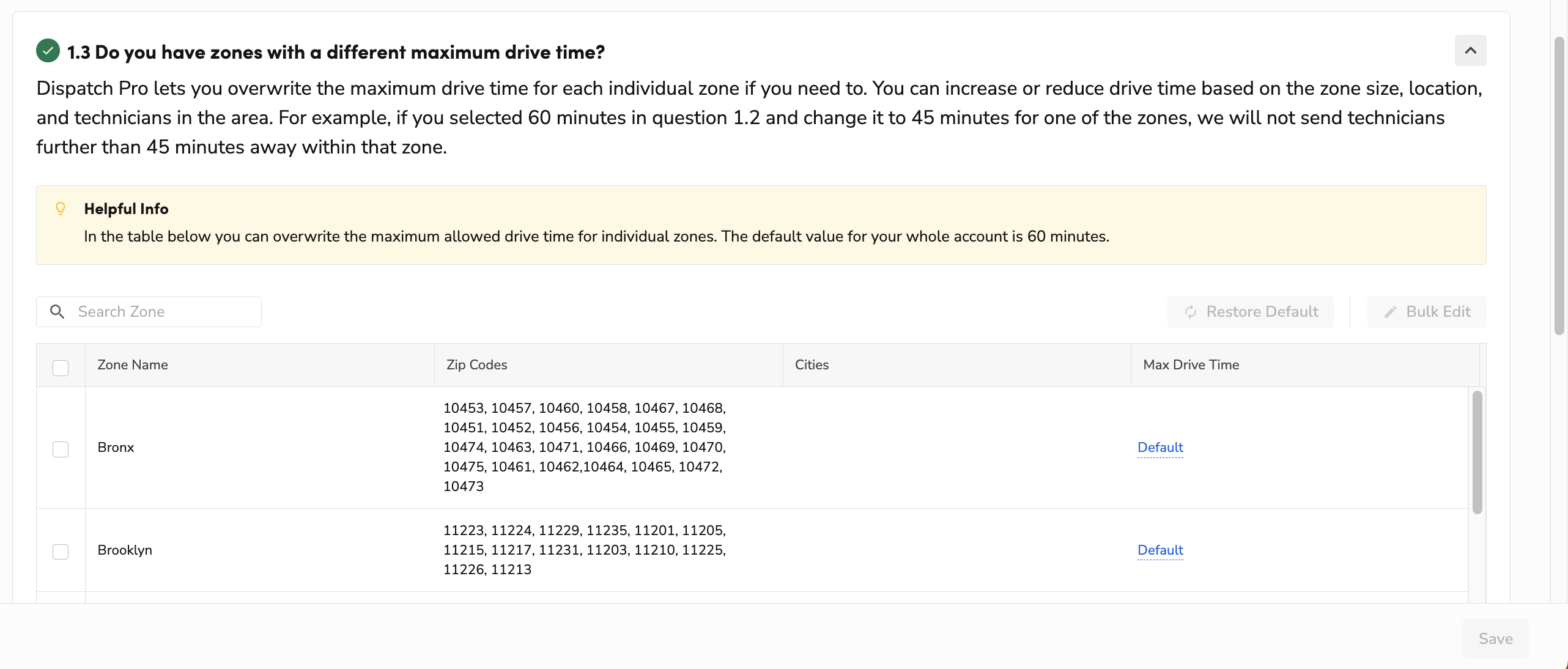Edit Brooklyn Default max drive time
Image resolution: width=1568 pixels, height=669 pixels.
tap(1159, 550)
